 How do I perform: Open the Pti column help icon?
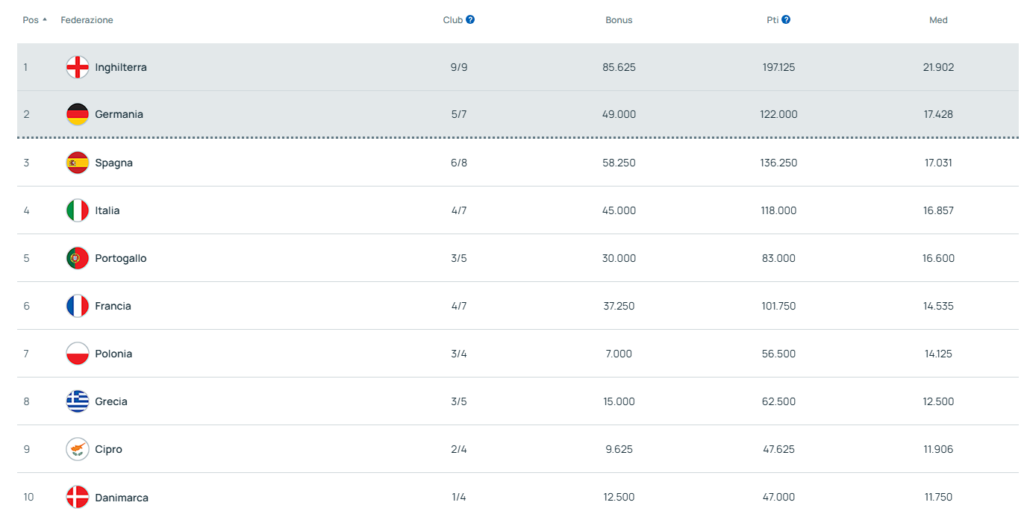click(x=786, y=20)
